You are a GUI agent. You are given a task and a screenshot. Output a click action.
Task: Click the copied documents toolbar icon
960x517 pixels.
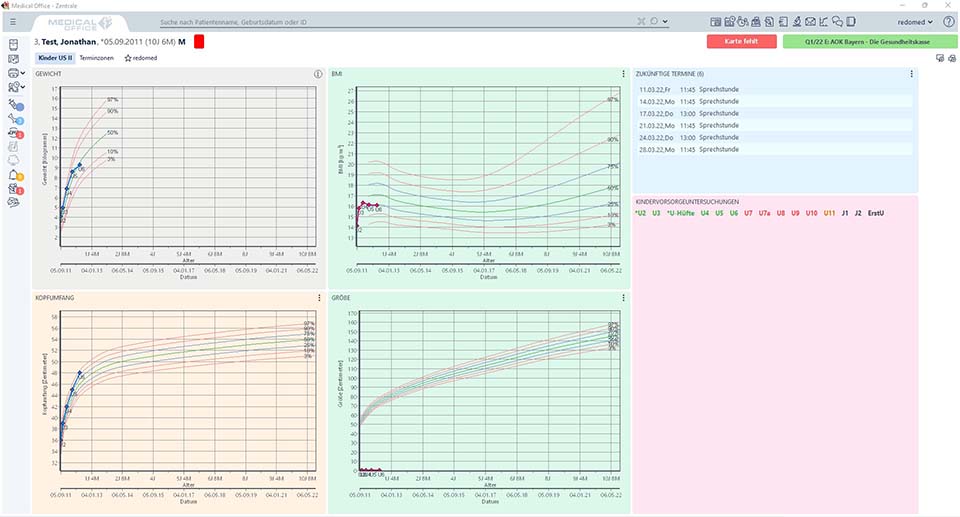click(x=770, y=22)
